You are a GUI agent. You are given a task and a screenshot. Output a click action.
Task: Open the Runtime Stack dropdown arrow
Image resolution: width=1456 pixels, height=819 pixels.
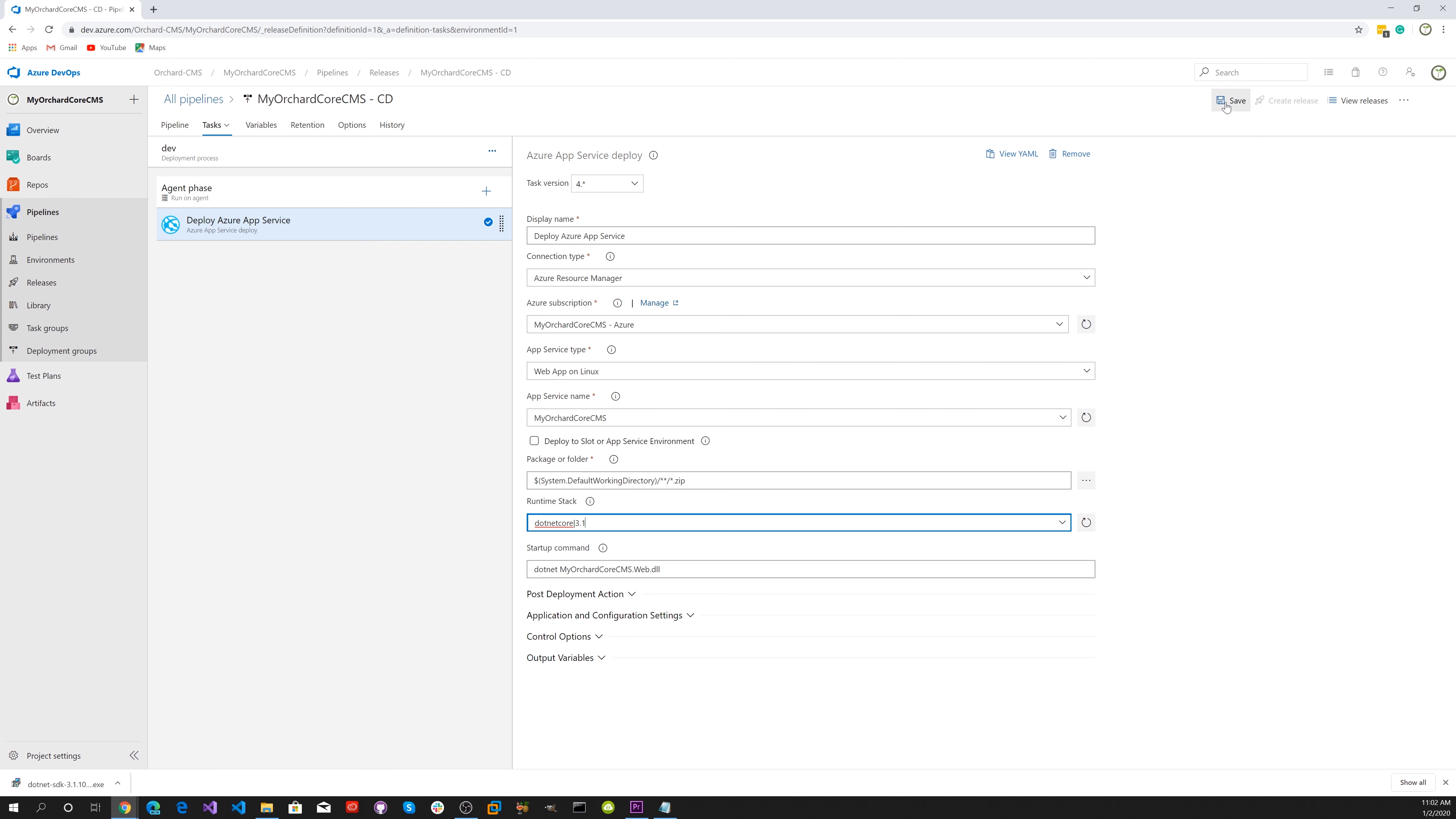(1062, 523)
